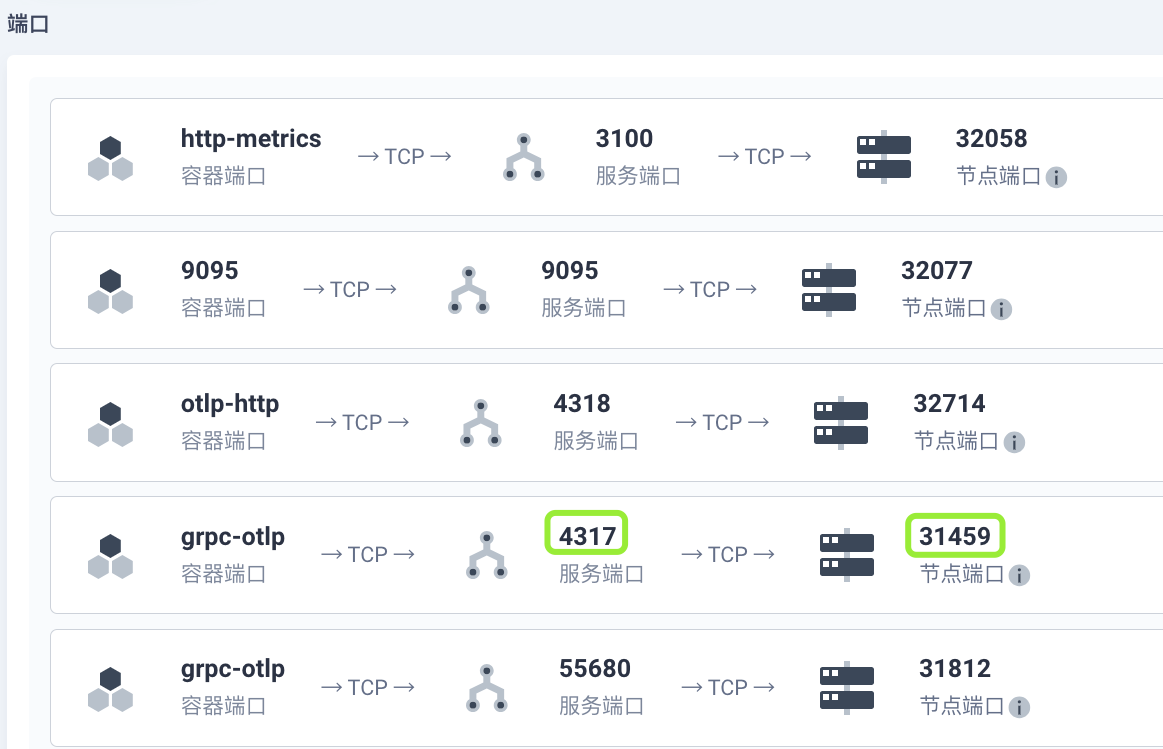
Task: Click the node server icon beside port 32058
Action: (883, 157)
